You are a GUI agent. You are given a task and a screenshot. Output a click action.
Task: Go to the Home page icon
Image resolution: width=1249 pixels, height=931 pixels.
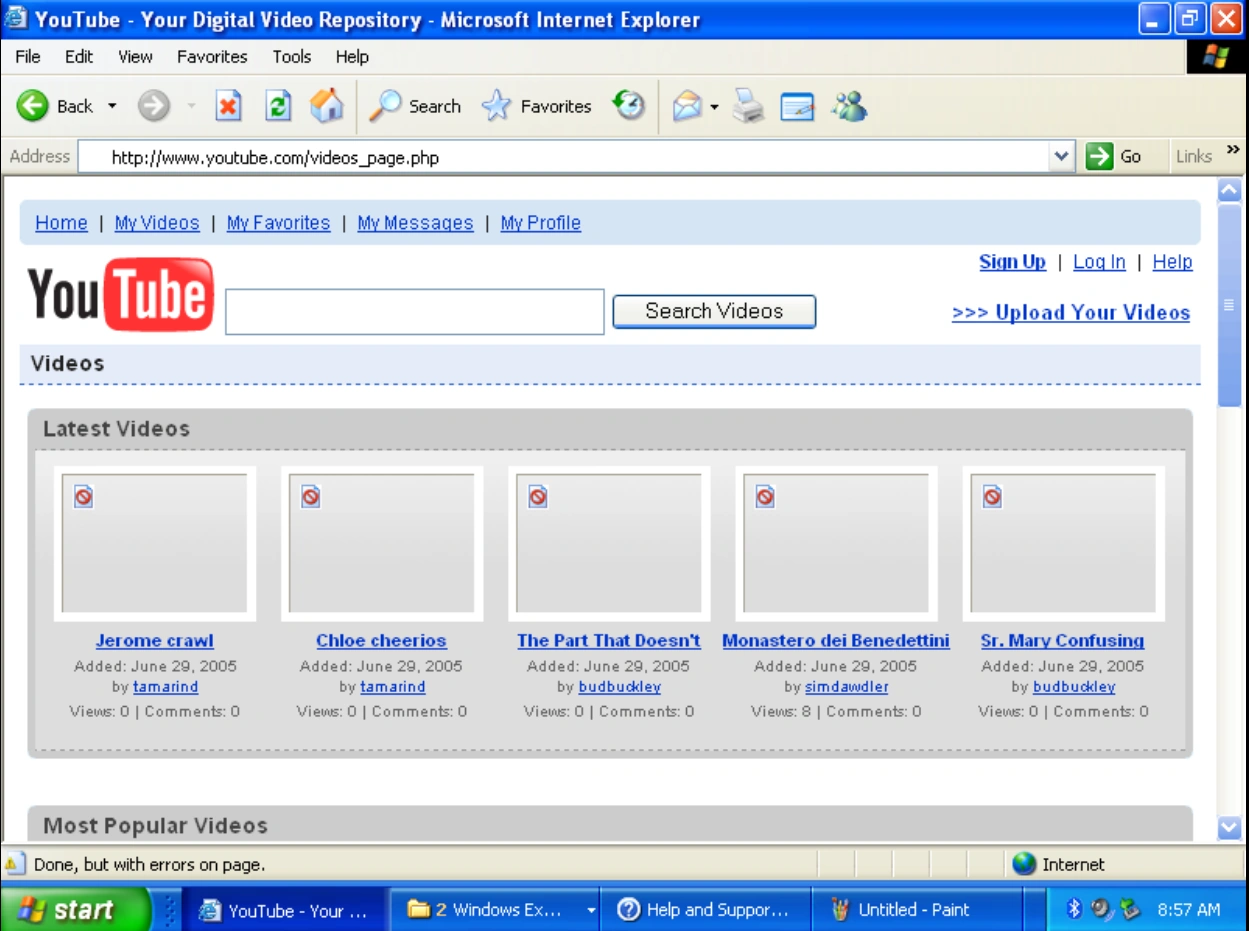[326, 106]
